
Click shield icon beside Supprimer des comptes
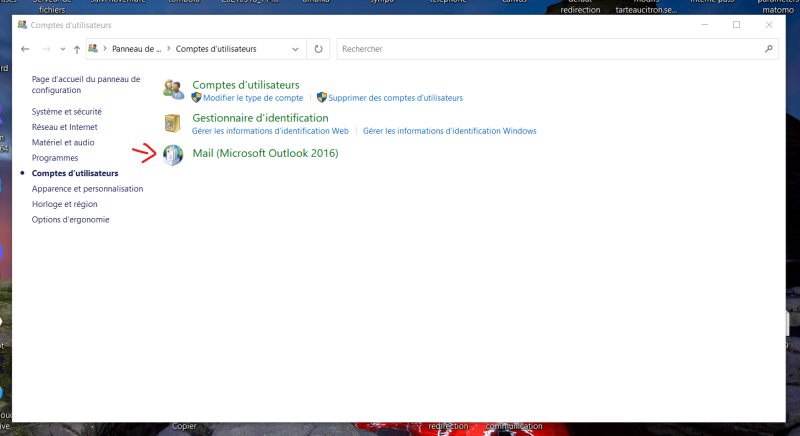[x=321, y=97]
